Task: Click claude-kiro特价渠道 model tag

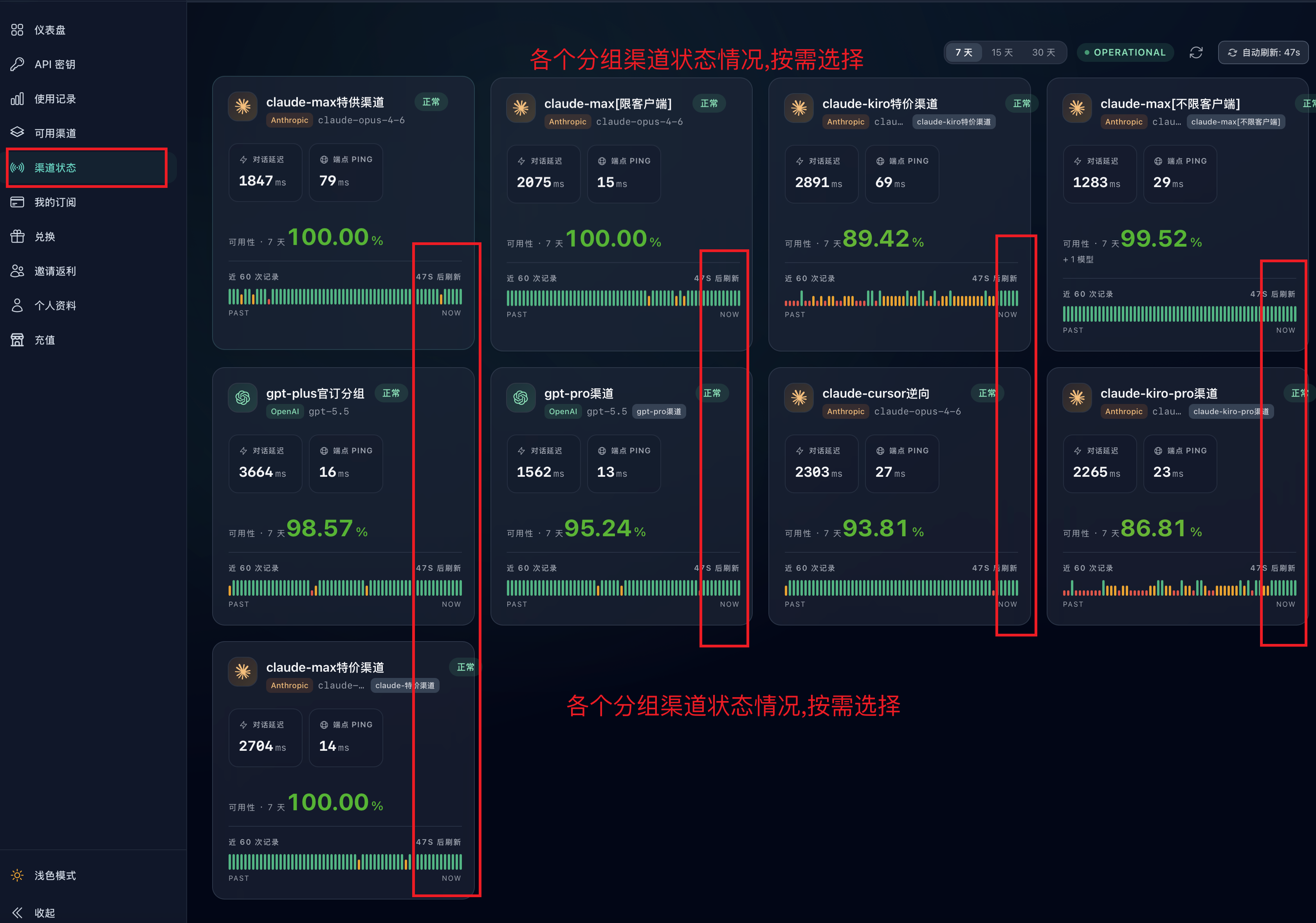Action: 953,121
